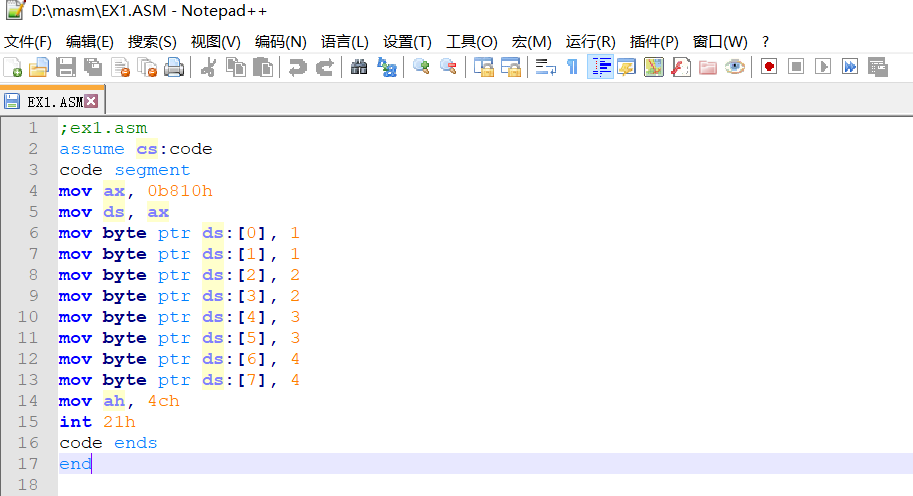913x496 pixels.
Task: Open the 视图(V) menu
Action: 215,42
